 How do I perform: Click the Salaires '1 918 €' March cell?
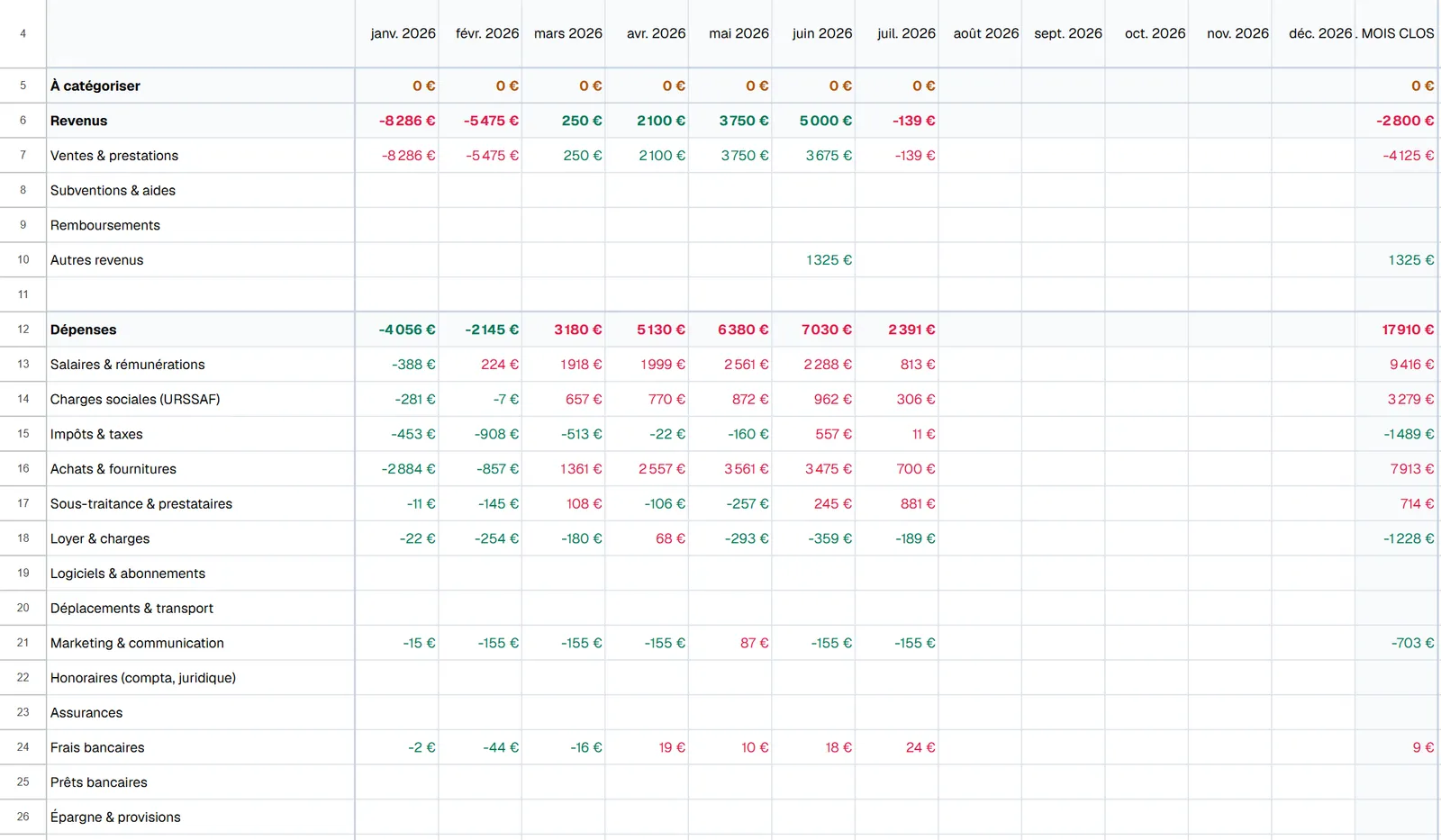[564, 365]
